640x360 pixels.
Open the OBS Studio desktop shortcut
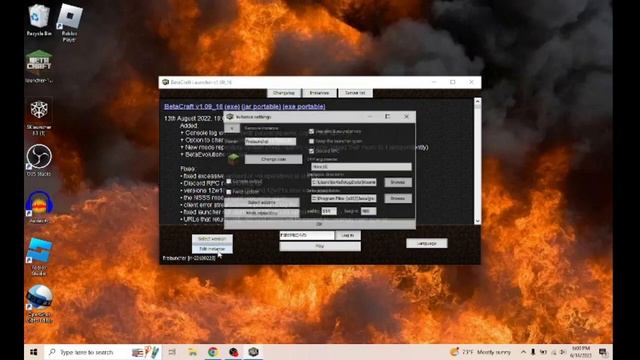pyautogui.click(x=39, y=160)
